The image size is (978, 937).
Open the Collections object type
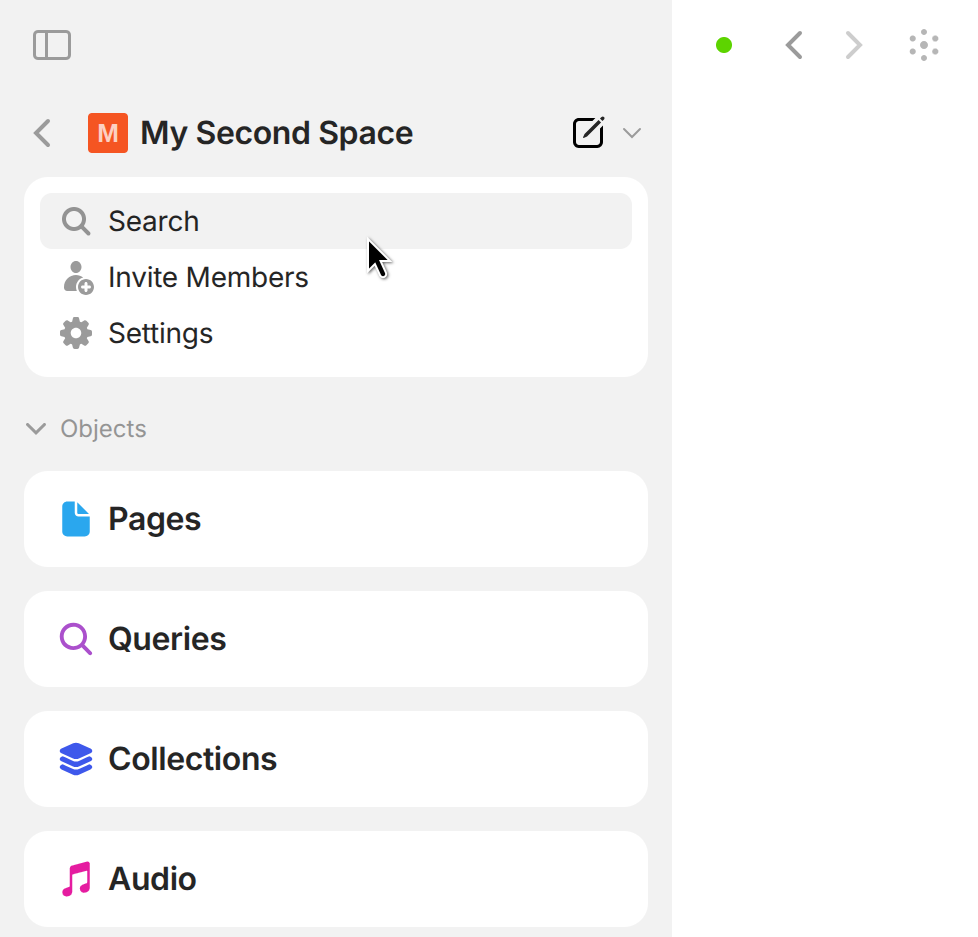point(335,759)
